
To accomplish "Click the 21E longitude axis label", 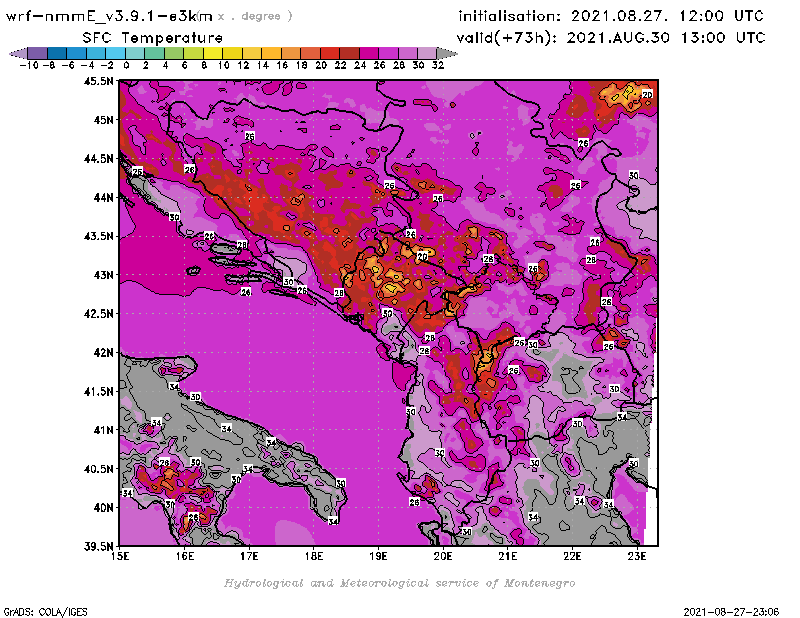I will click(508, 556).
